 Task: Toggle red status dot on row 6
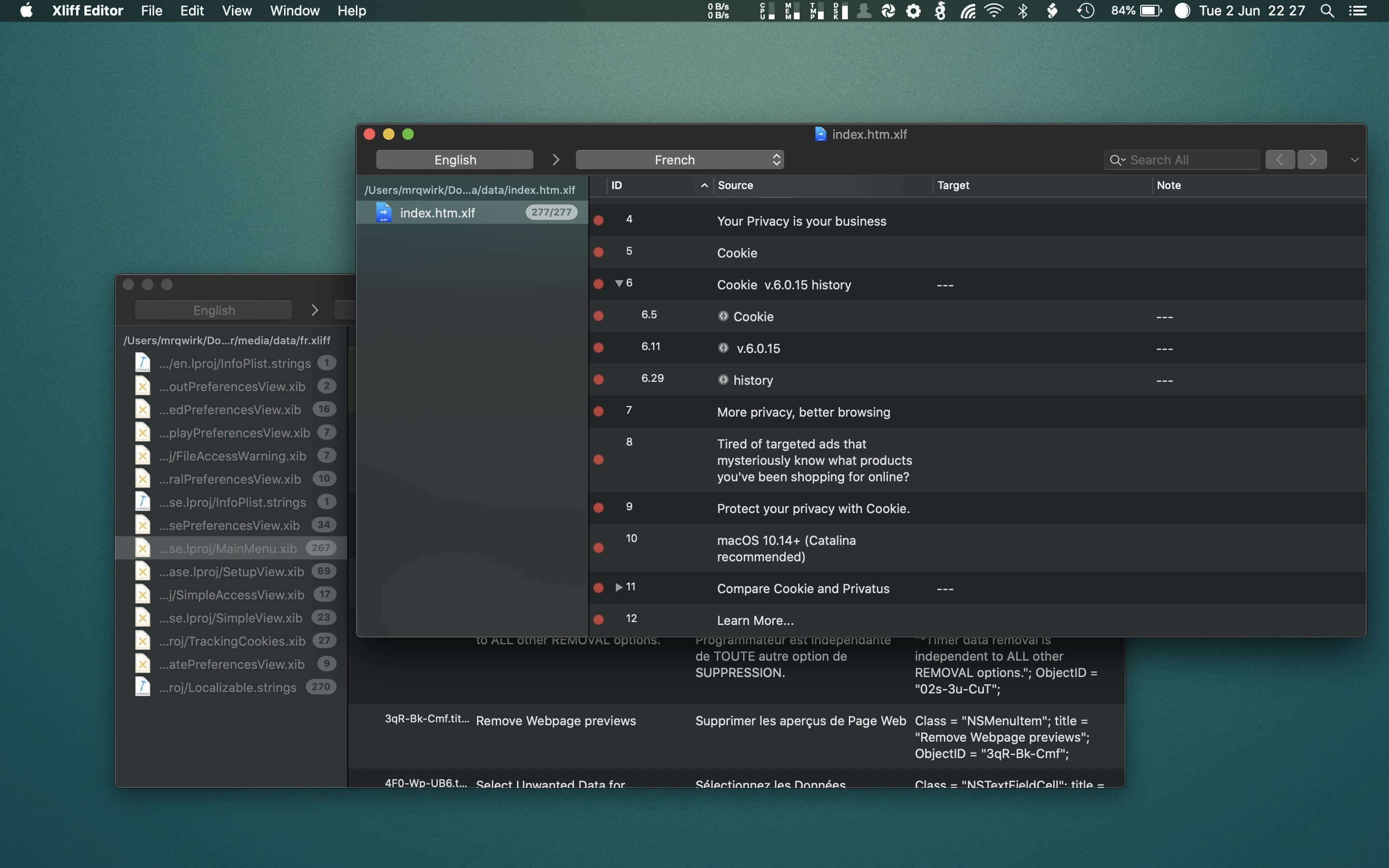(598, 284)
